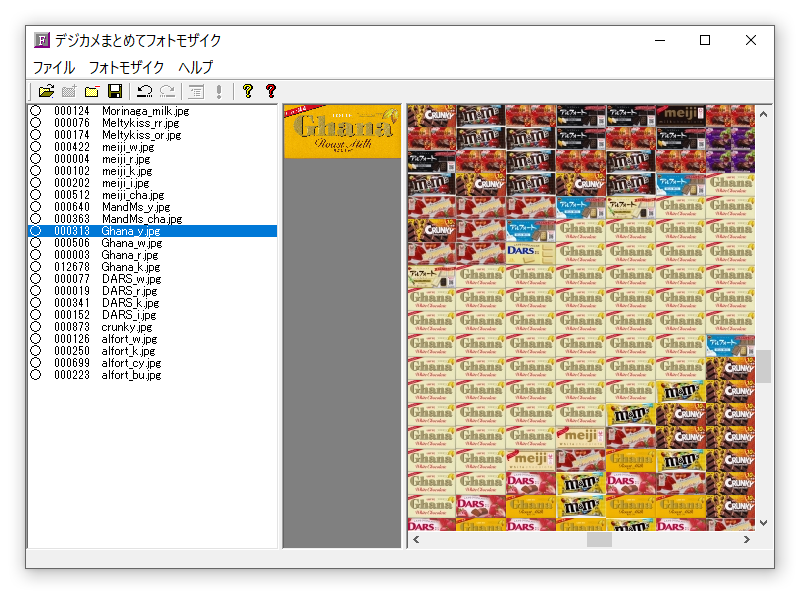Toggle the circle beside DARS_w.jpg
The width and height of the screenshot is (800, 600).
point(35,279)
